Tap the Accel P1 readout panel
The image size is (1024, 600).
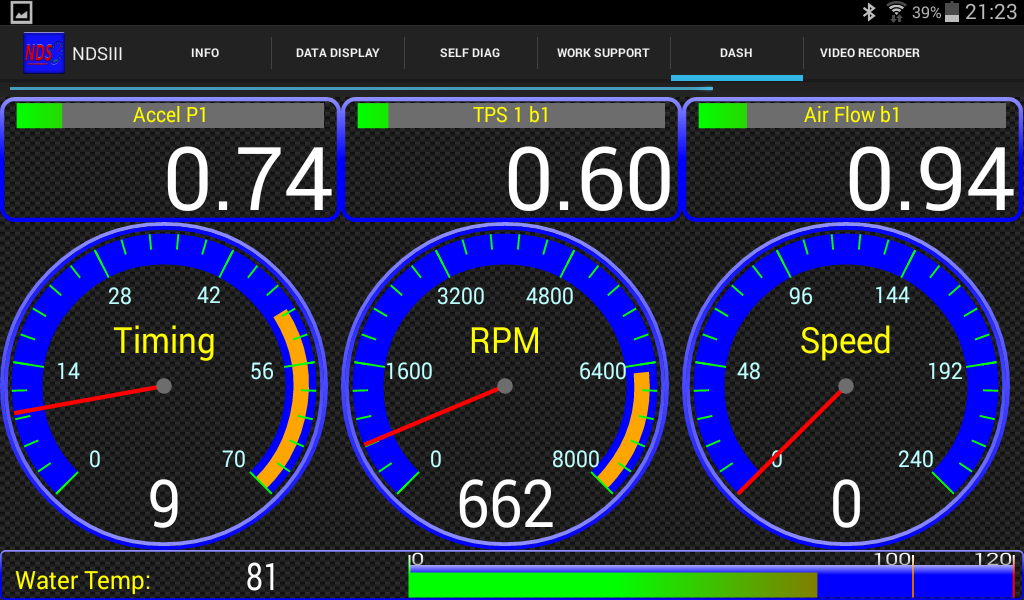click(171, 160)
